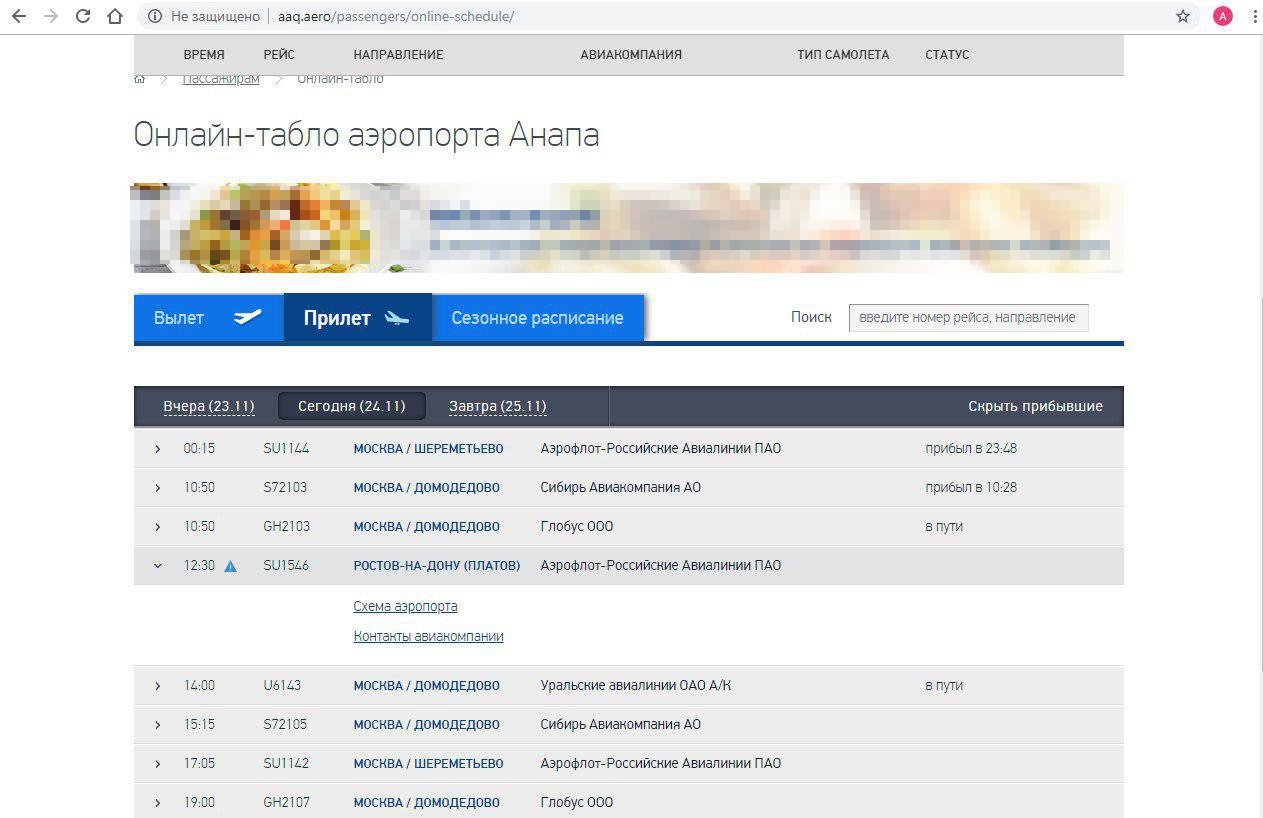The image size is (1263, 818).
Task: Expand the 00:15 SU1144 flight row
Action: [x=157, y=449]
